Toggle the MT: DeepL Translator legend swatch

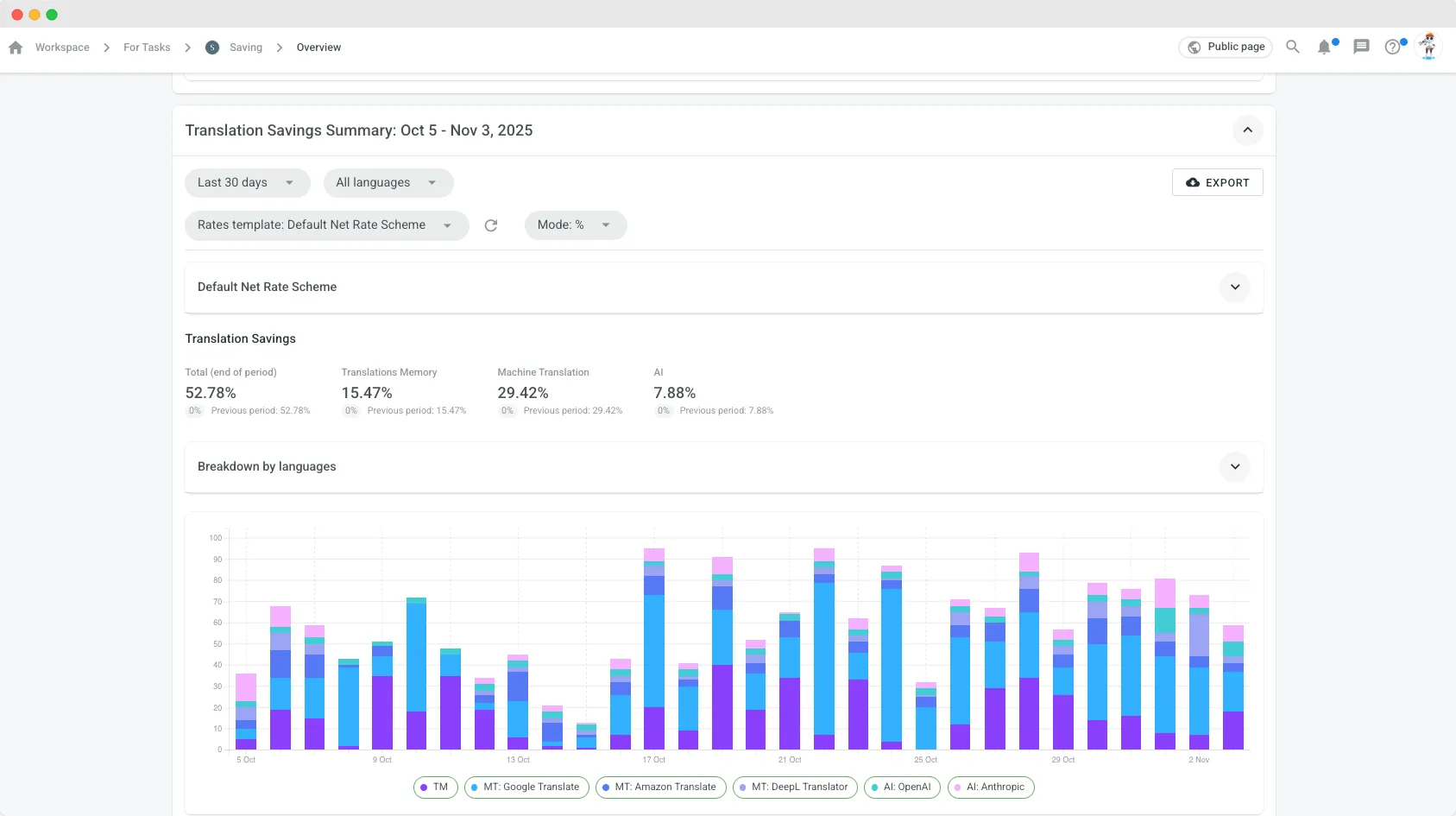(x=743, y=788)
